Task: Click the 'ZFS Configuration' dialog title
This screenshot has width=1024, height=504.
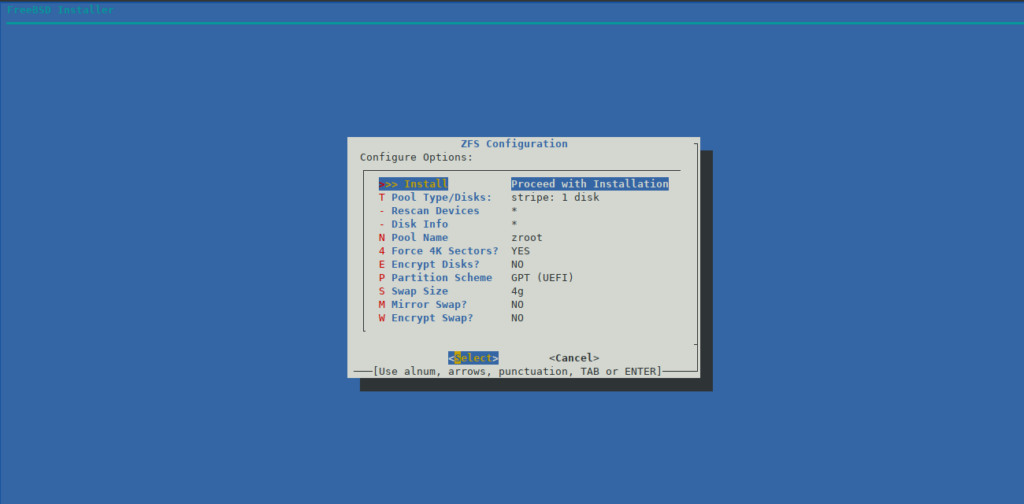Action: coord(514,144)
